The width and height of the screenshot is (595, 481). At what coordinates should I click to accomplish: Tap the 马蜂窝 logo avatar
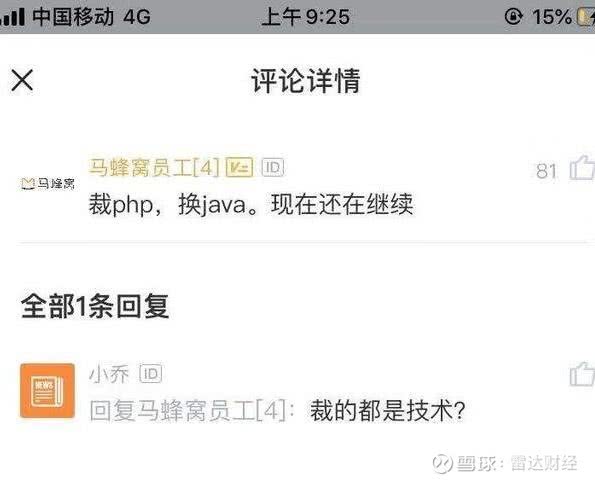tap(48, 184)
